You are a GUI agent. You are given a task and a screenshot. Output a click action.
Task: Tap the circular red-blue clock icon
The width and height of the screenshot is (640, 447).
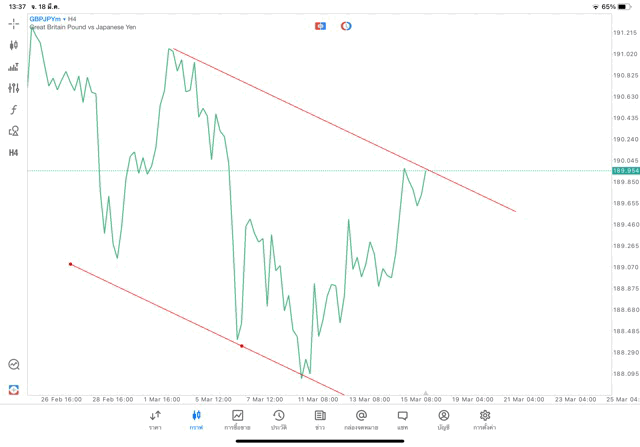click(346, 26)
